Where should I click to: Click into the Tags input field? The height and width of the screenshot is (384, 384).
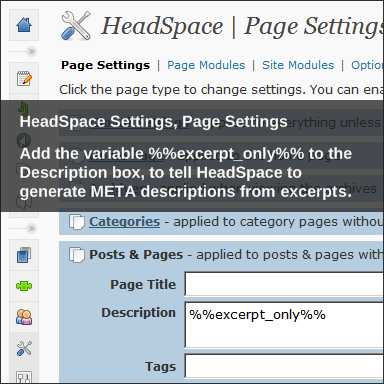pos(284,366)
